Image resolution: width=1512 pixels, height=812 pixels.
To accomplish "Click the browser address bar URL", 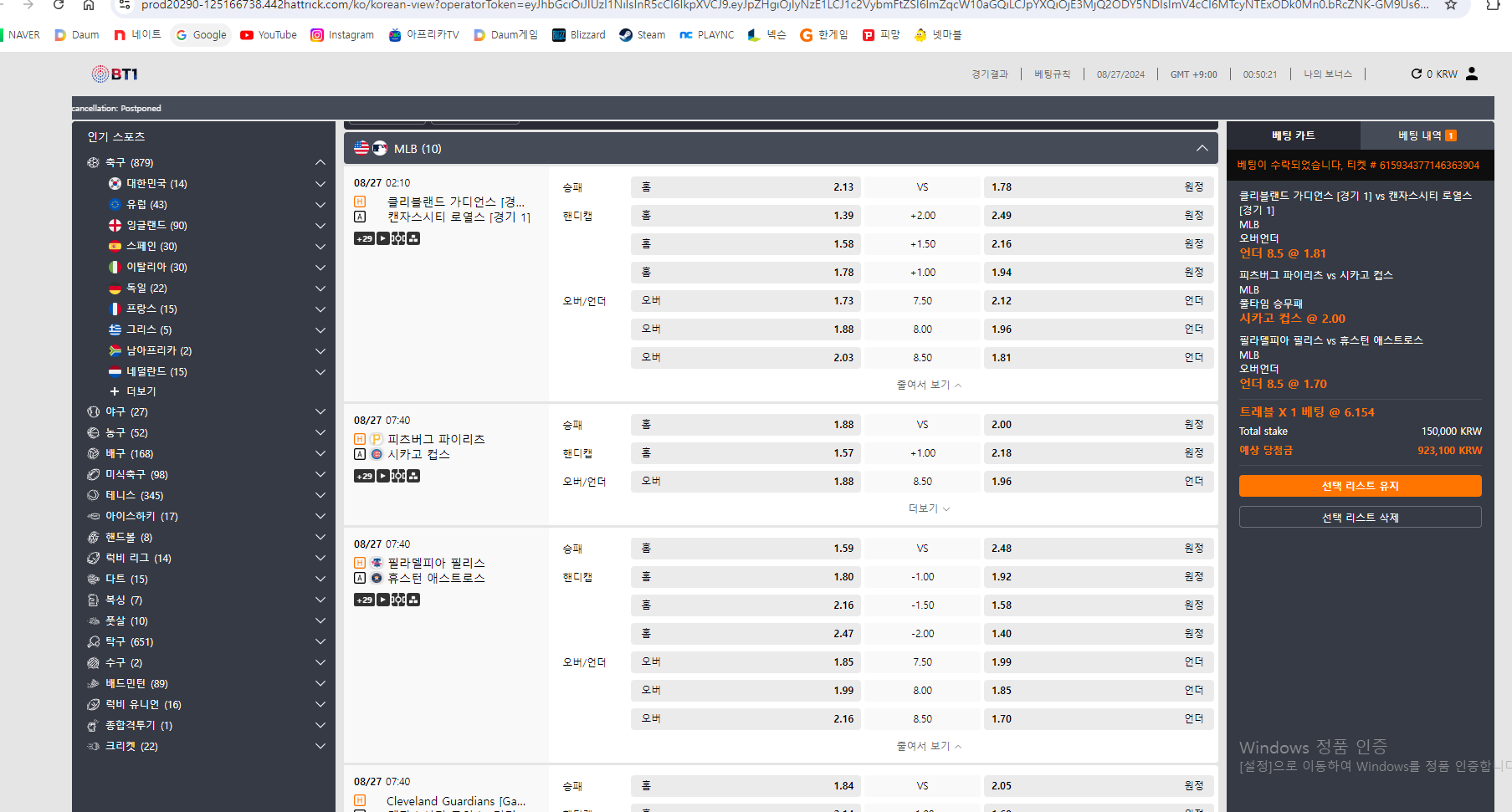I will coord(785,5).
